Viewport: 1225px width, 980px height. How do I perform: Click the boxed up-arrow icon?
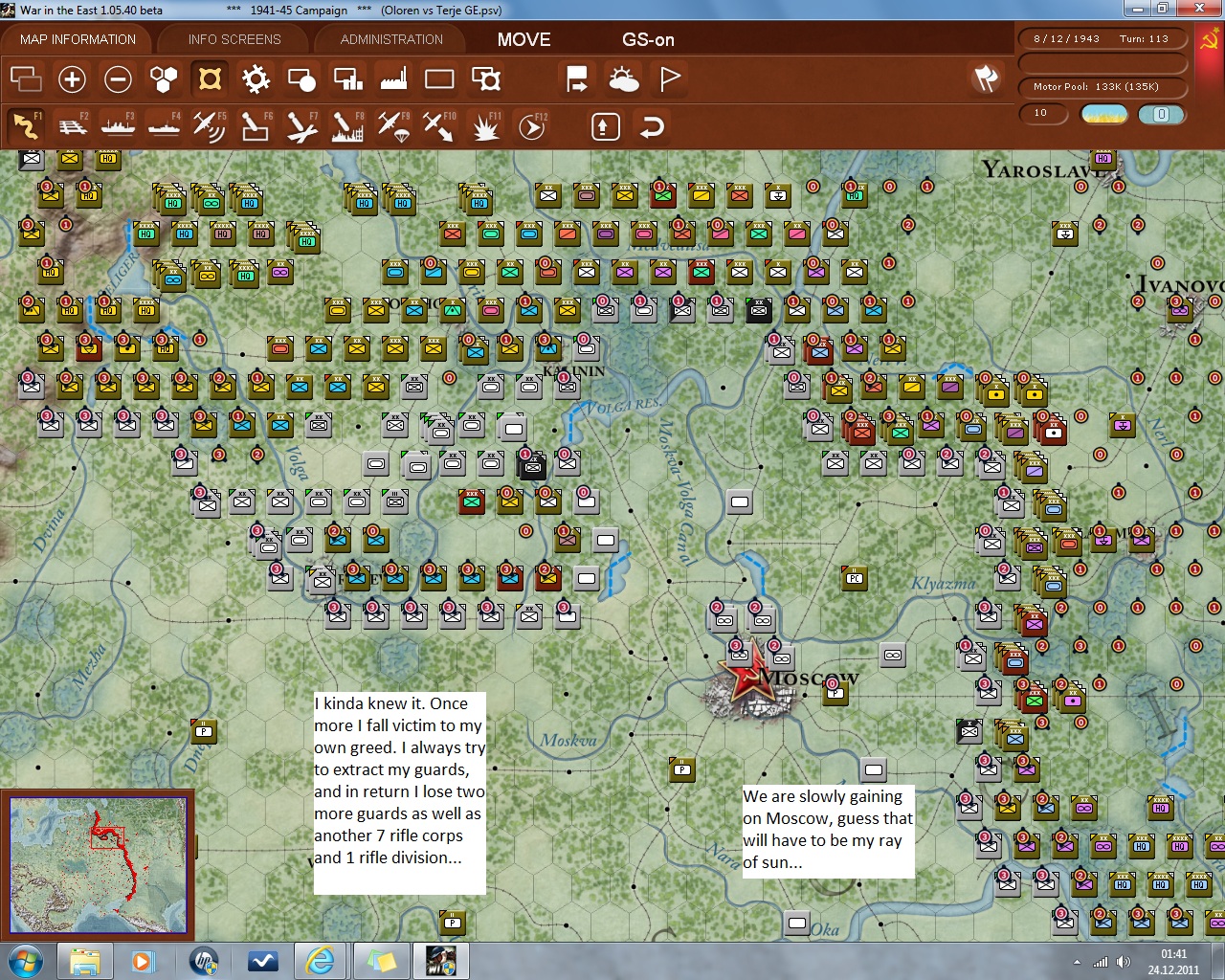pos(606,126)
